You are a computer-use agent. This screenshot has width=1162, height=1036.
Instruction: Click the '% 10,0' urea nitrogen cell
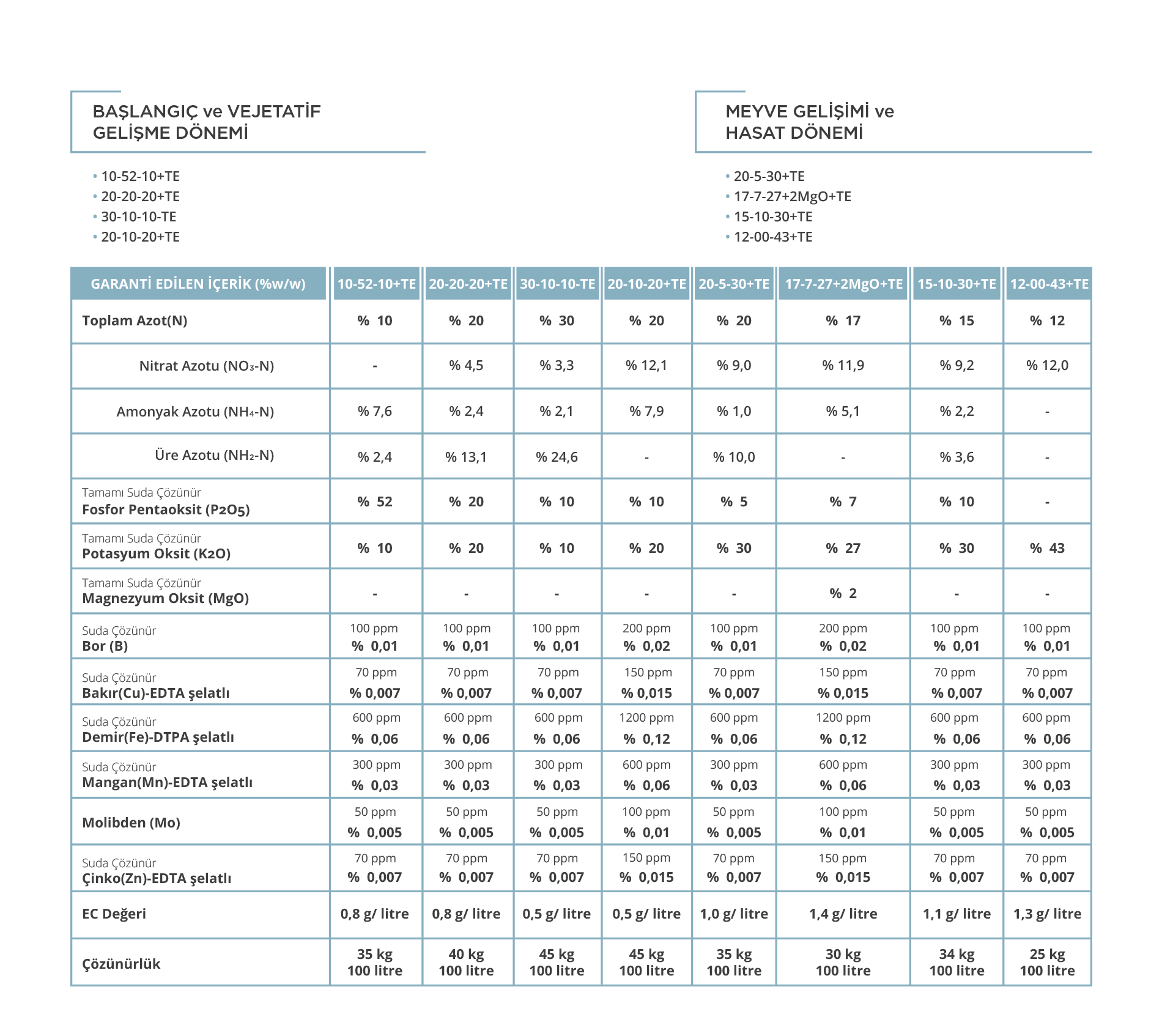(x=734, y=457)
